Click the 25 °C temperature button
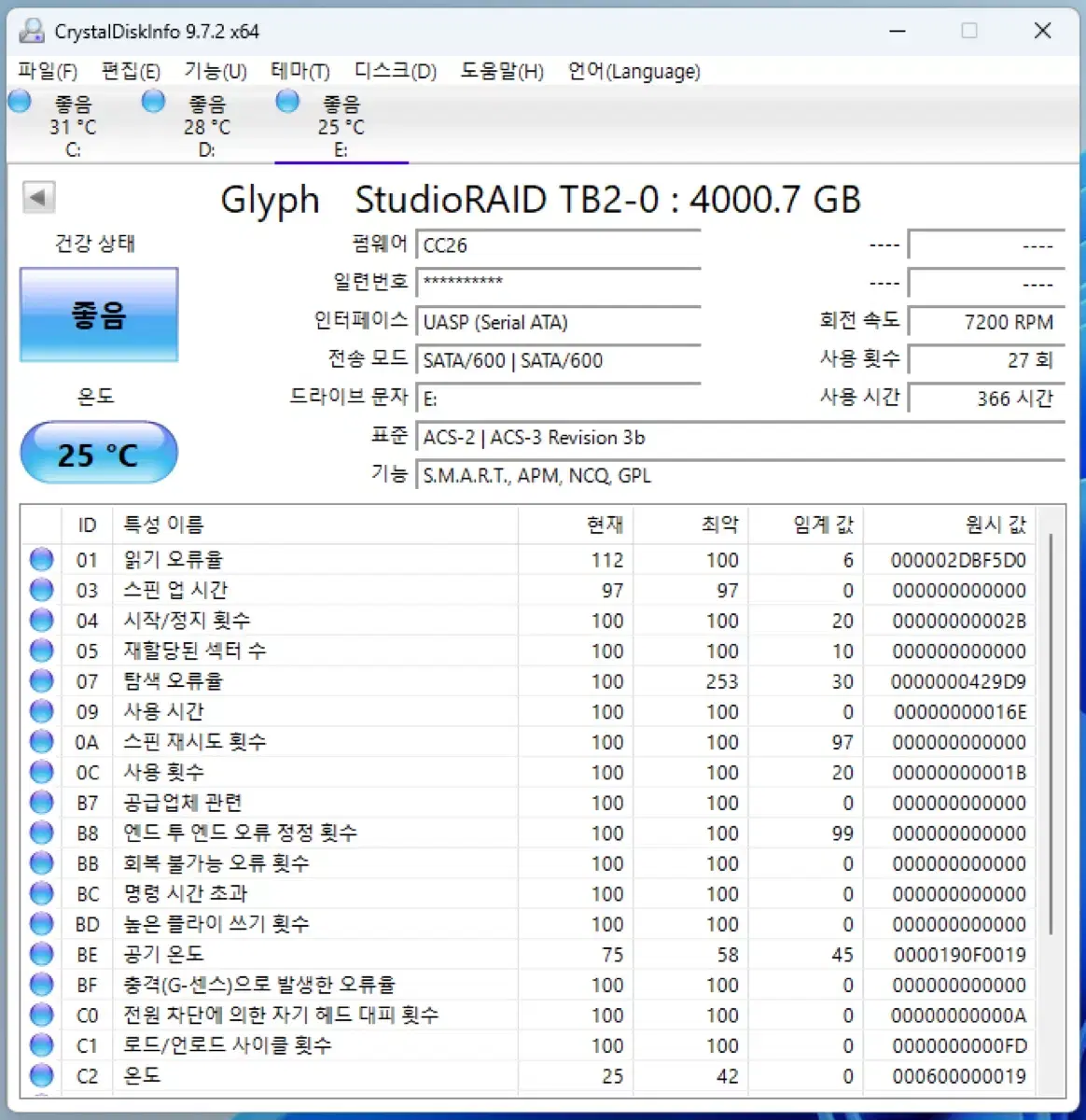Image resolution: width=1086 pixels, height=1120 pixels. point(99,454)
